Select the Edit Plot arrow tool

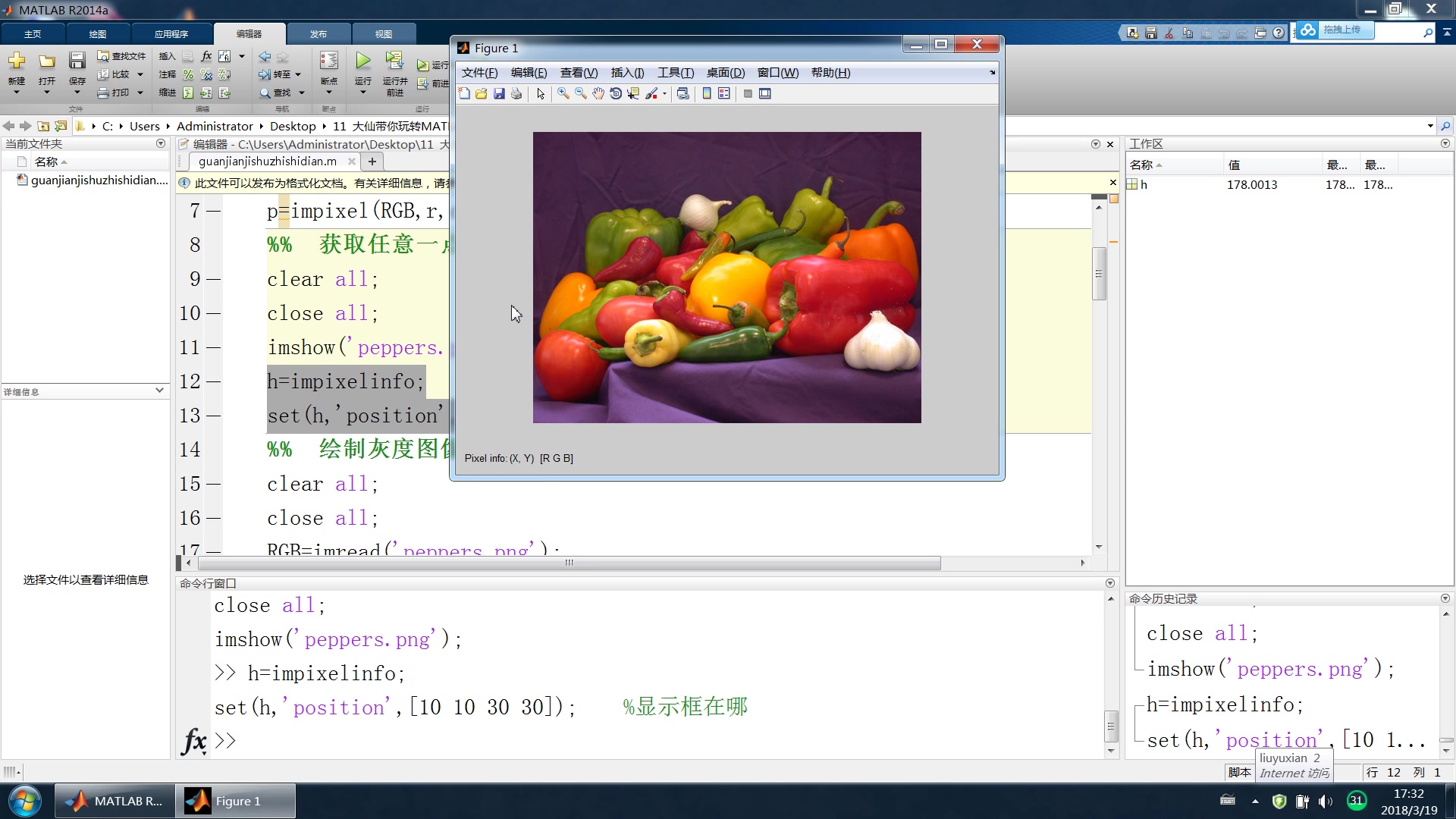(x=541, y=93)
